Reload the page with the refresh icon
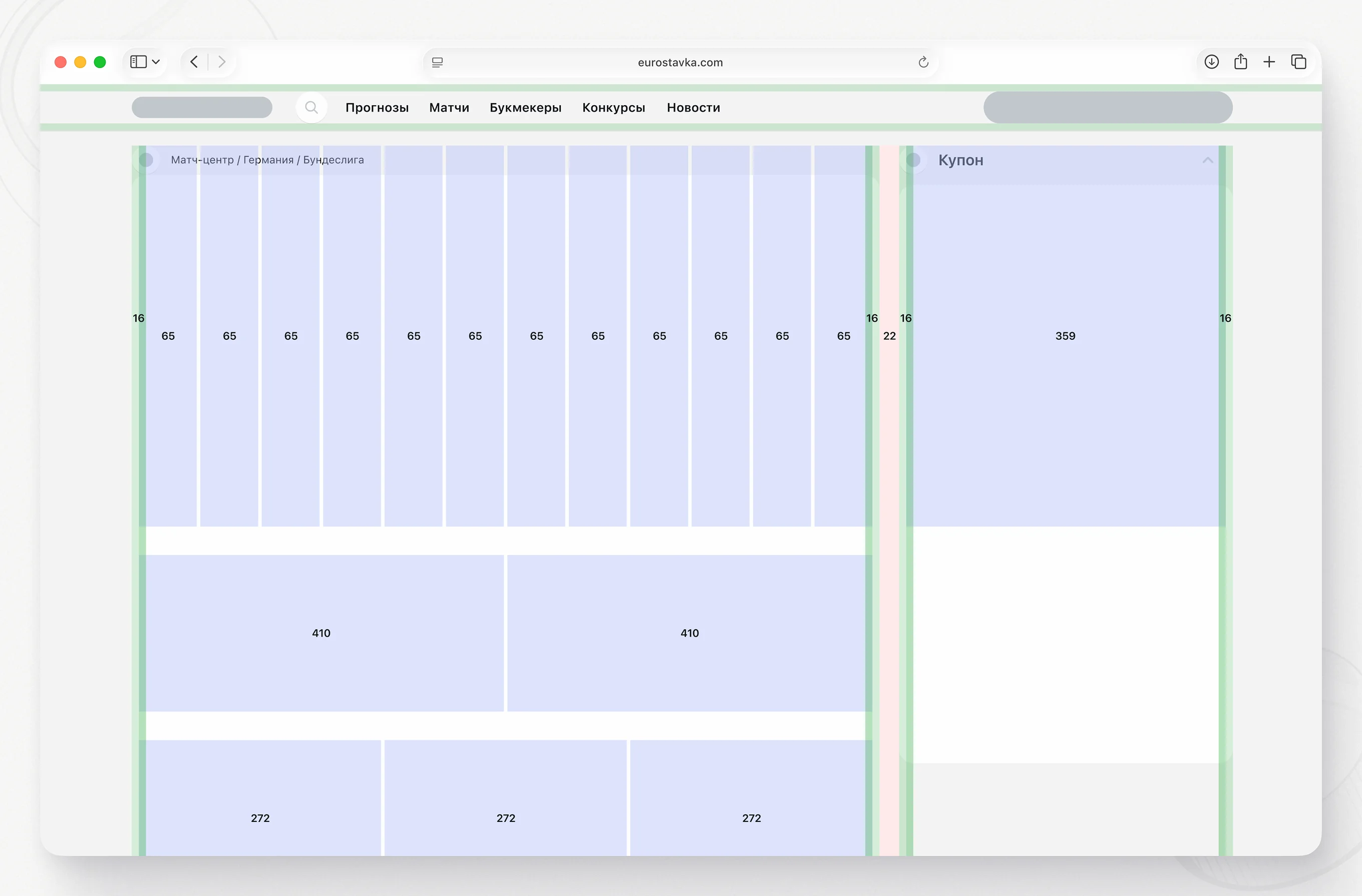This screenshot has width=1362, height=896. coord(923,63)
